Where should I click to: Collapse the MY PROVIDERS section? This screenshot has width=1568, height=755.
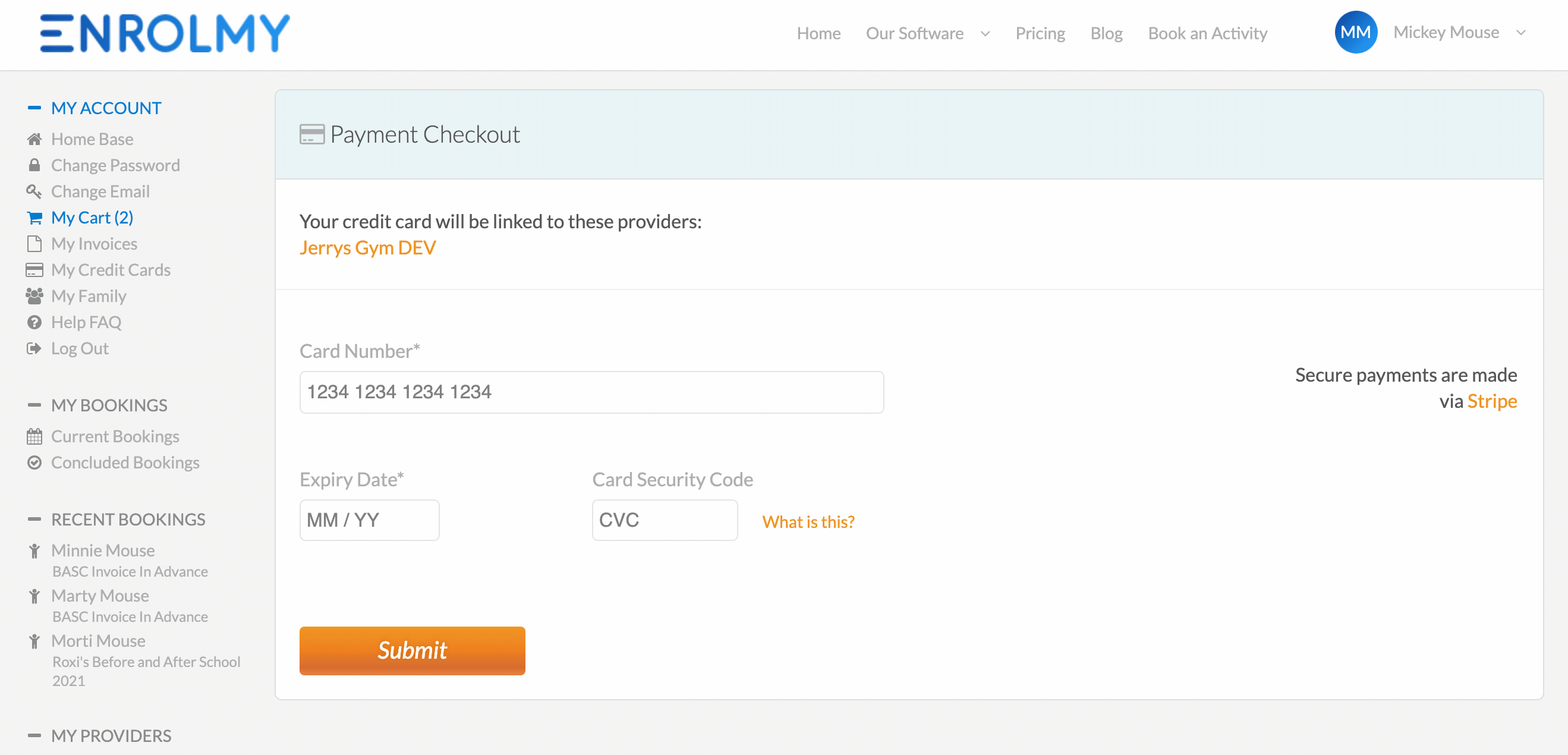[34, 736]
